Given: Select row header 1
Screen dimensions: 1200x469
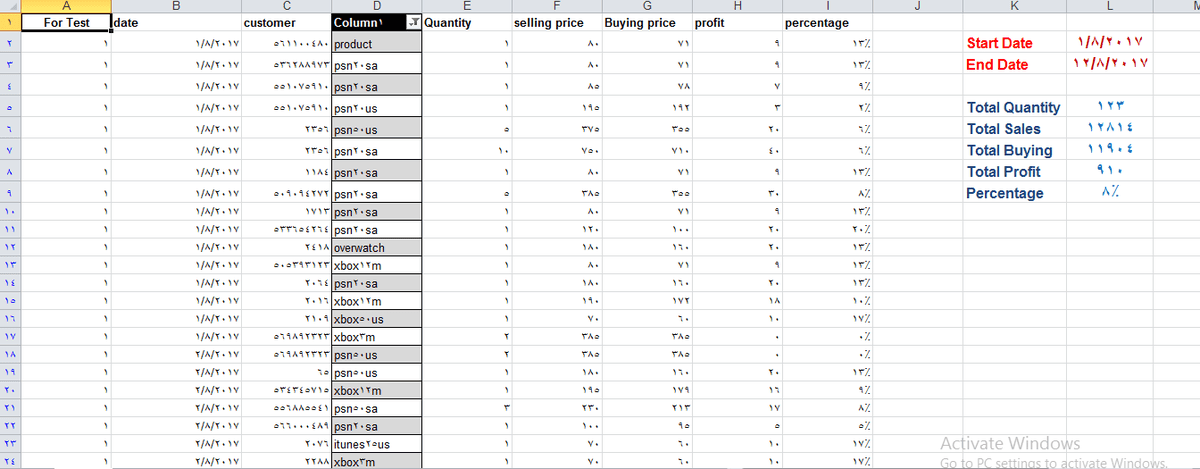Looking at the screenshot, I should 9,23.
